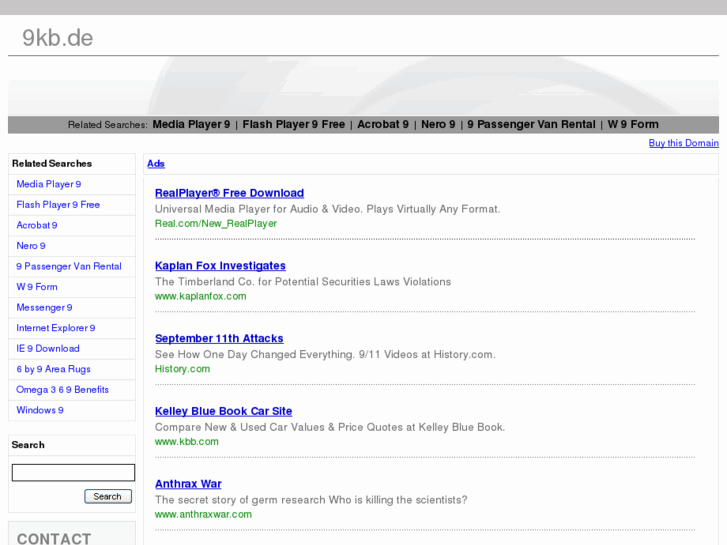Click 'Flash Player 9 Free' in top bar
Viewport: 727px width, 545px height.
click(x=293, y=124)
